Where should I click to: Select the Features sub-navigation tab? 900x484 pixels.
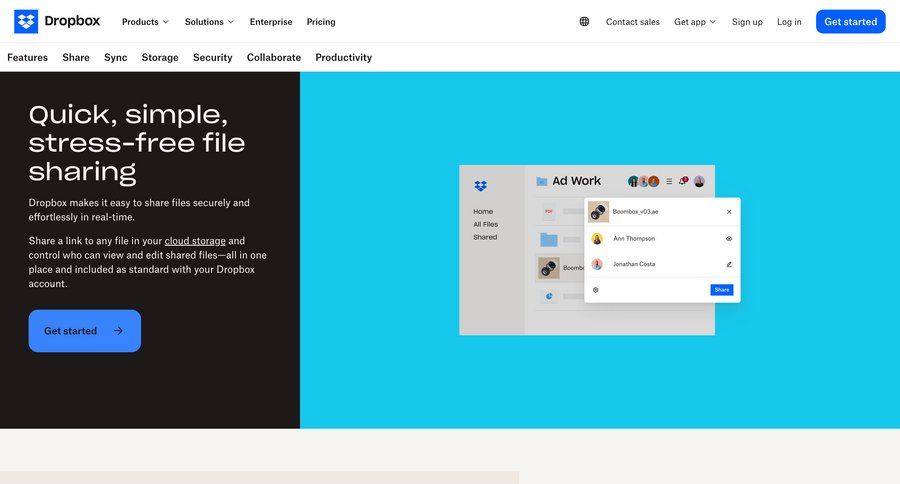28,57
